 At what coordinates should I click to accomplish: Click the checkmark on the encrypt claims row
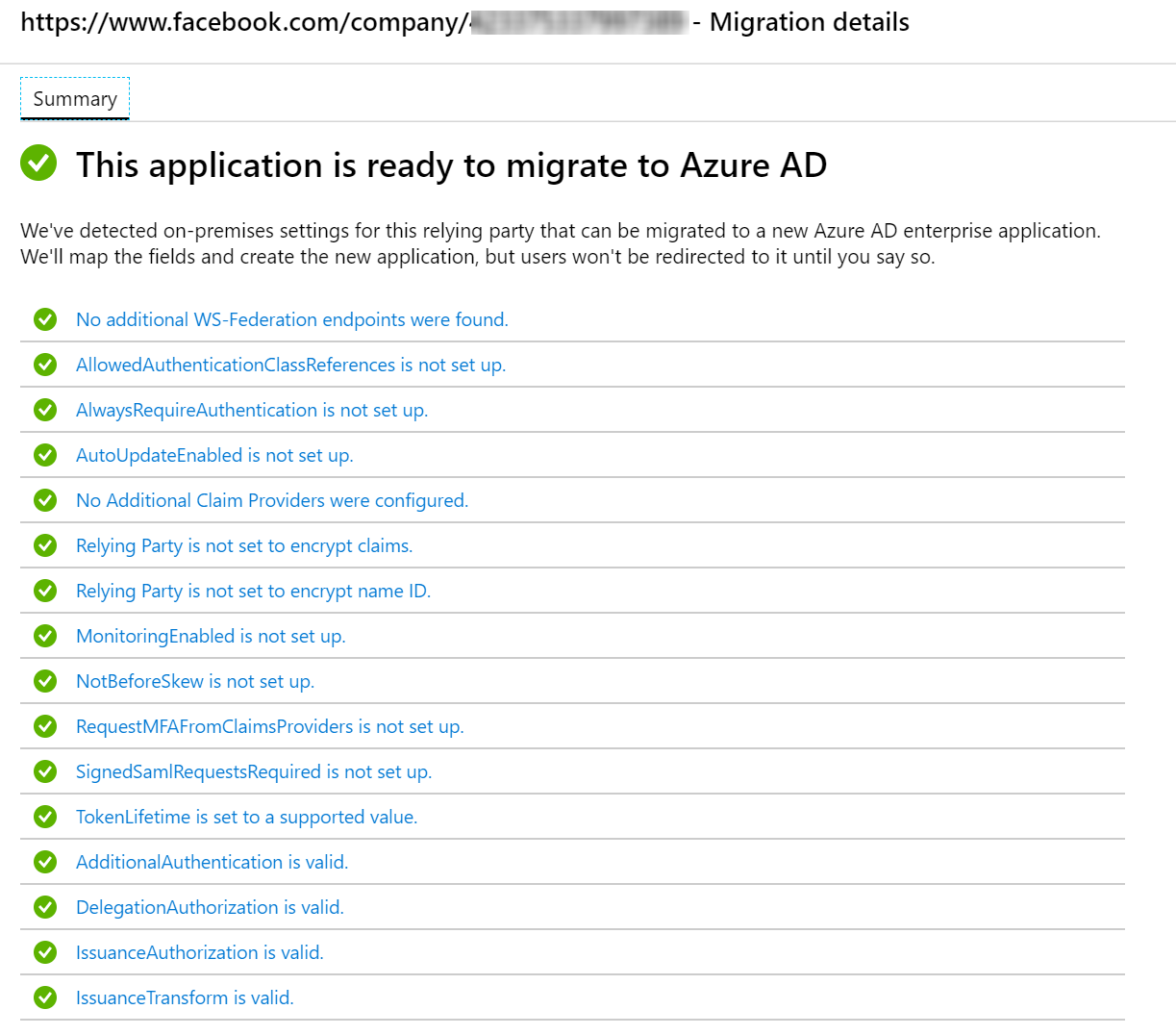pos(45,545)
